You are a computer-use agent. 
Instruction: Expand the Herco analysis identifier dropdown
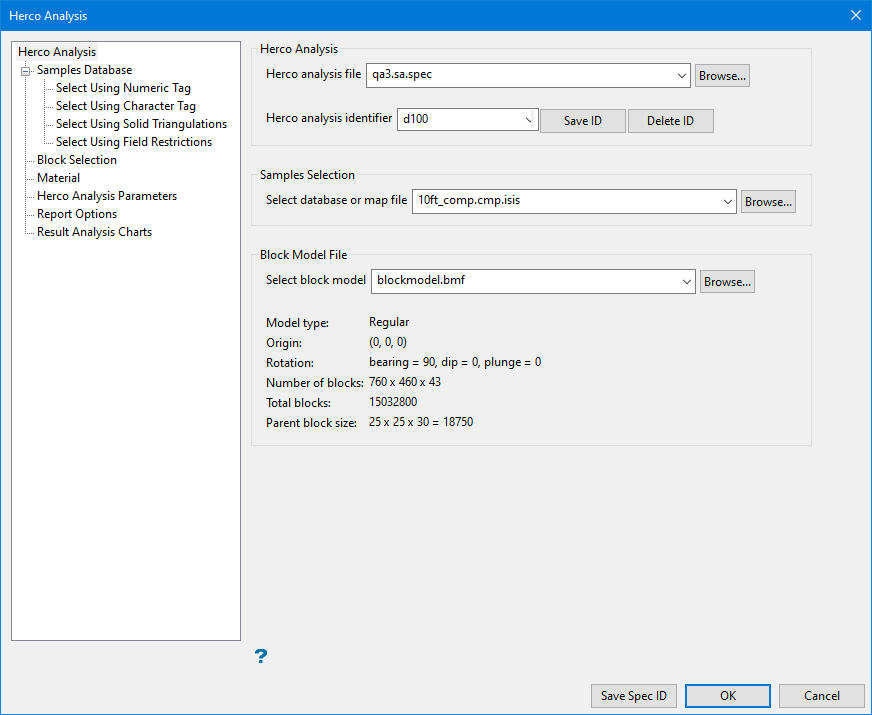pyautogui.click(x=528, y=120)
